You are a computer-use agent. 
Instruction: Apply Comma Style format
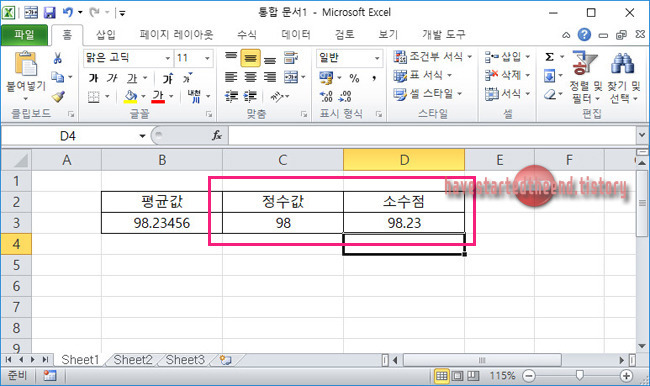[374, 78]
